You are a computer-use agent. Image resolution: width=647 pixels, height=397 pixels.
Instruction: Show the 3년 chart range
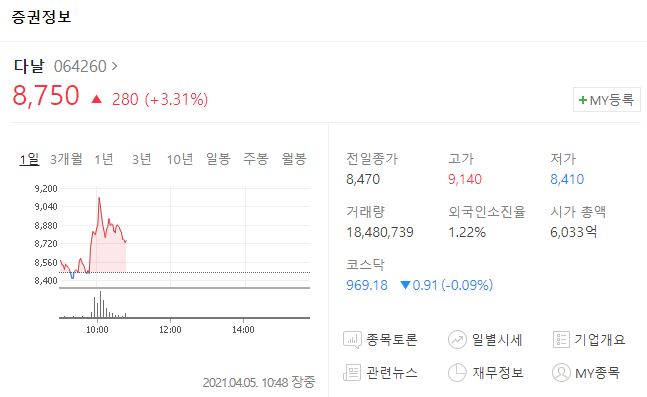tap(142, 159)
